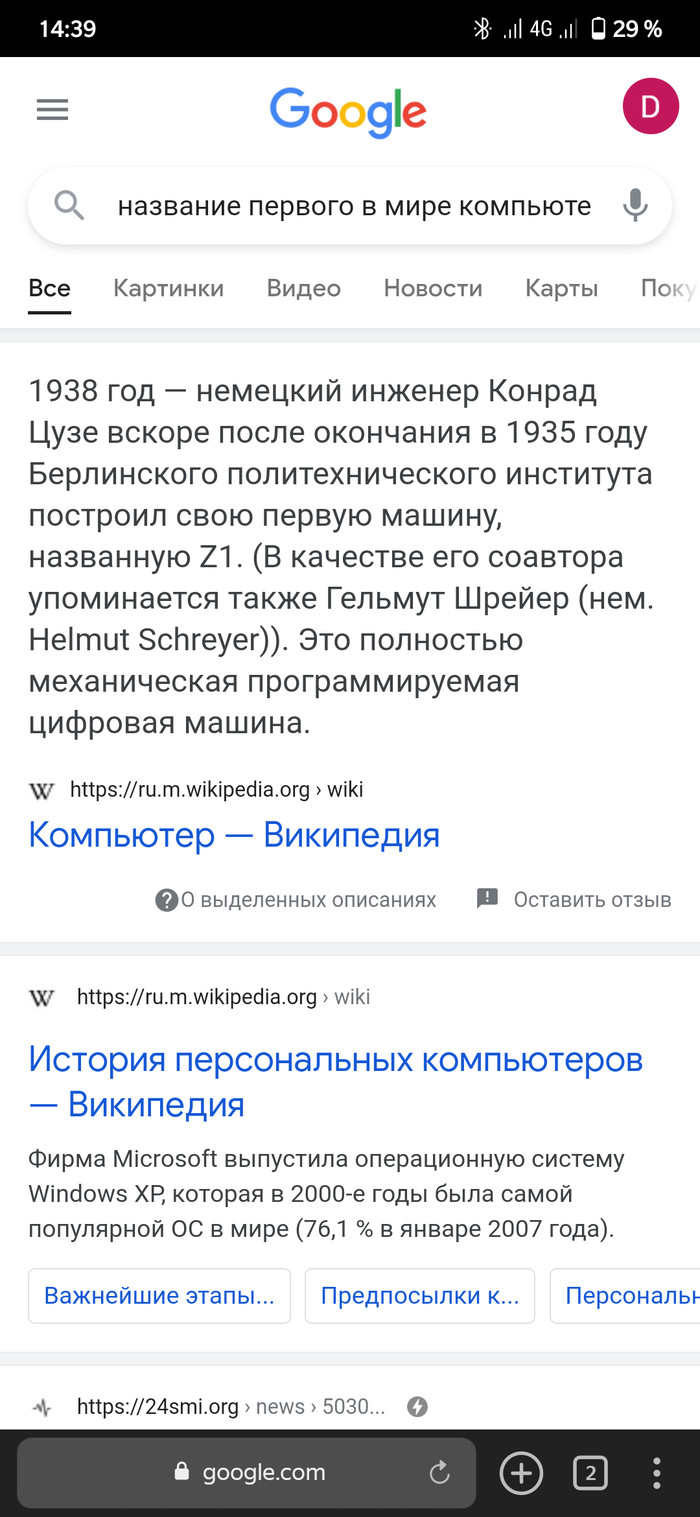Screen dimensions: 700x1517
Task: Click Оставить отзыв feedback
Action: 574,900
